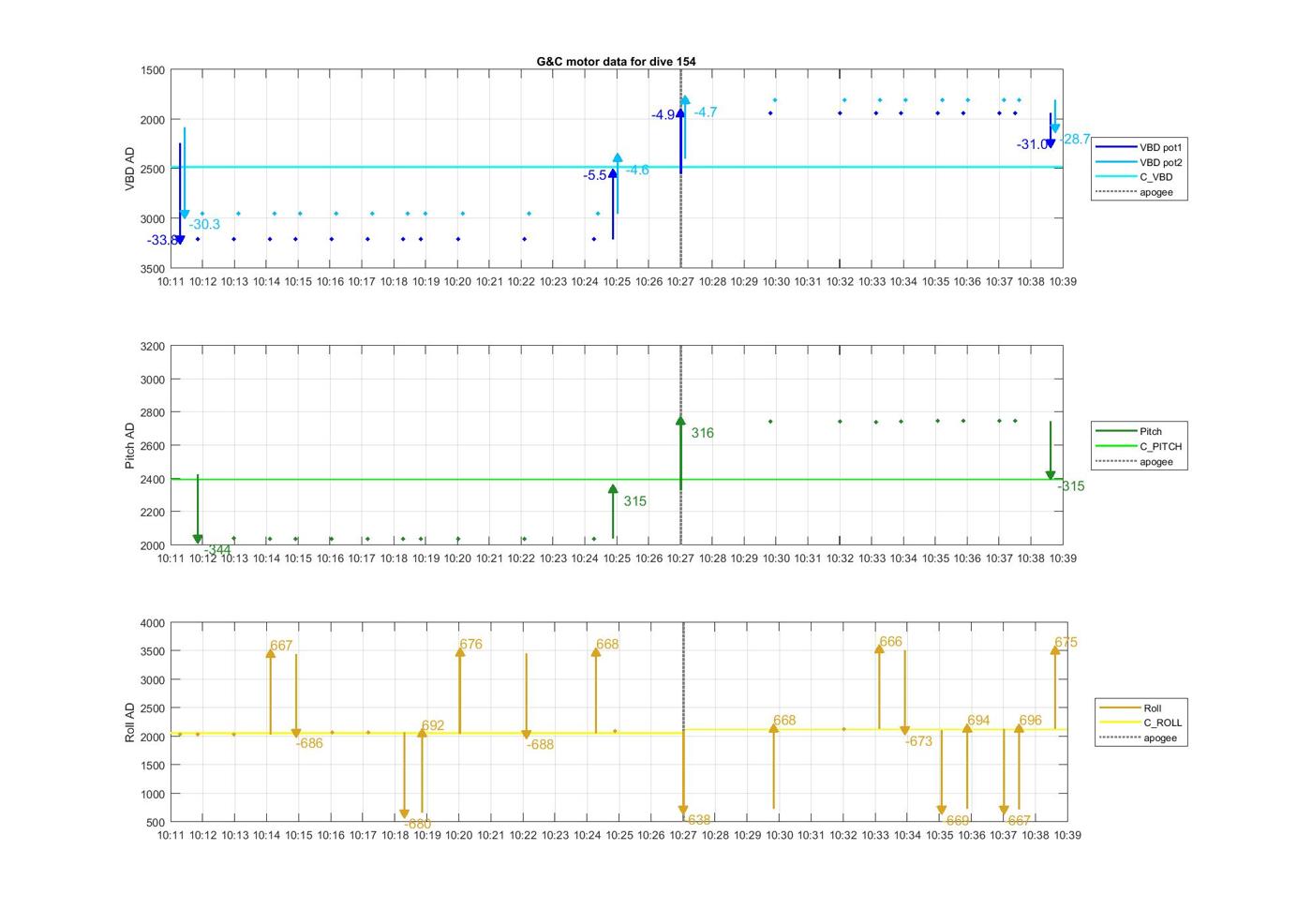
Task: Click the '638' roll label at apogee
Action: pyautogui.click(x=699, y=820)
